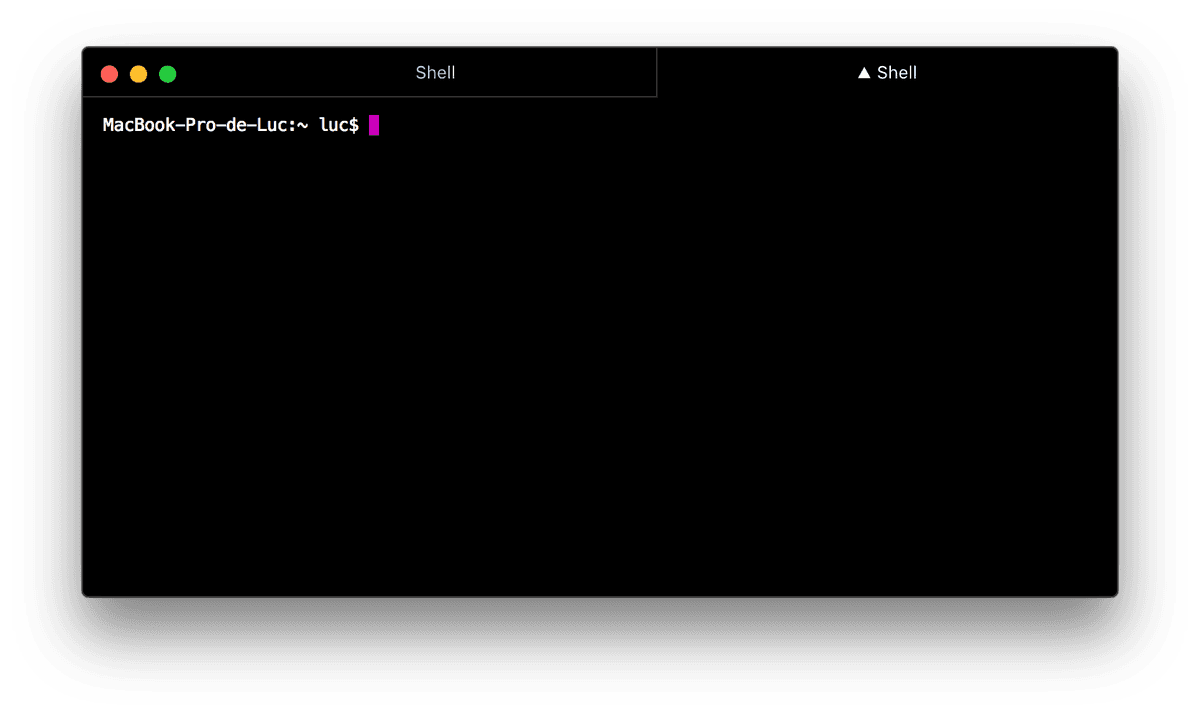1200x714 pixels.
Task: Click the tilde symbol in the shell prompt
Action: [303, 125]
